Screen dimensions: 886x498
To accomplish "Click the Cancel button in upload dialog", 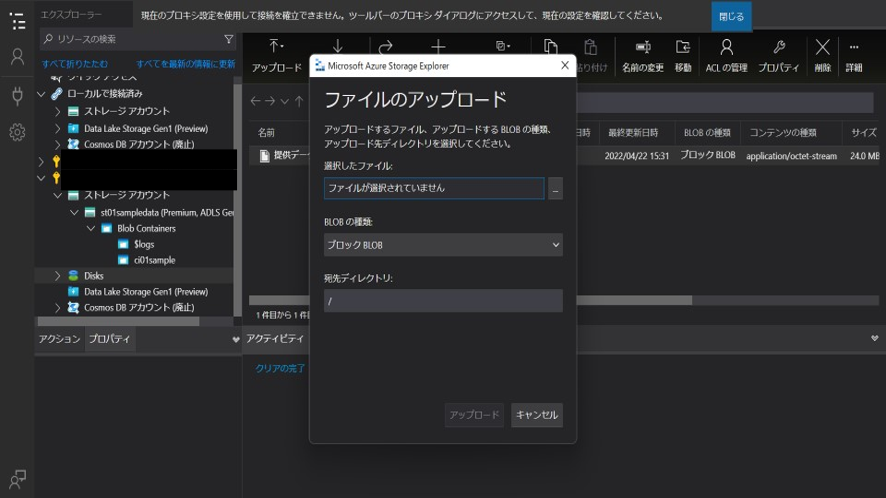I will click(536, 415).
